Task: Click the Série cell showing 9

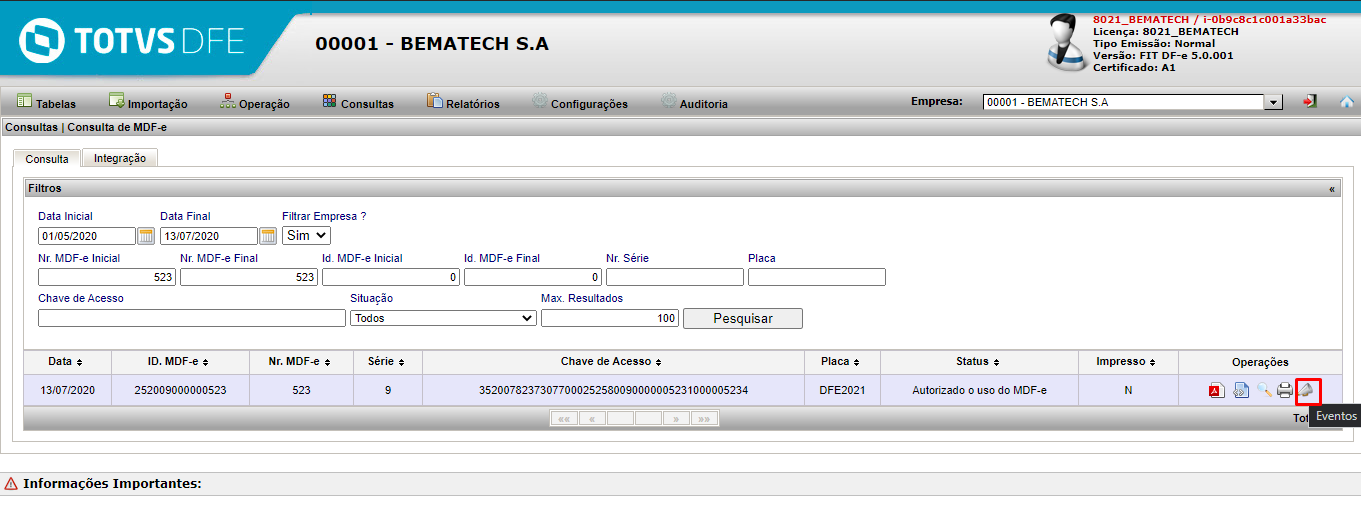Action: [x=388, y=390]
